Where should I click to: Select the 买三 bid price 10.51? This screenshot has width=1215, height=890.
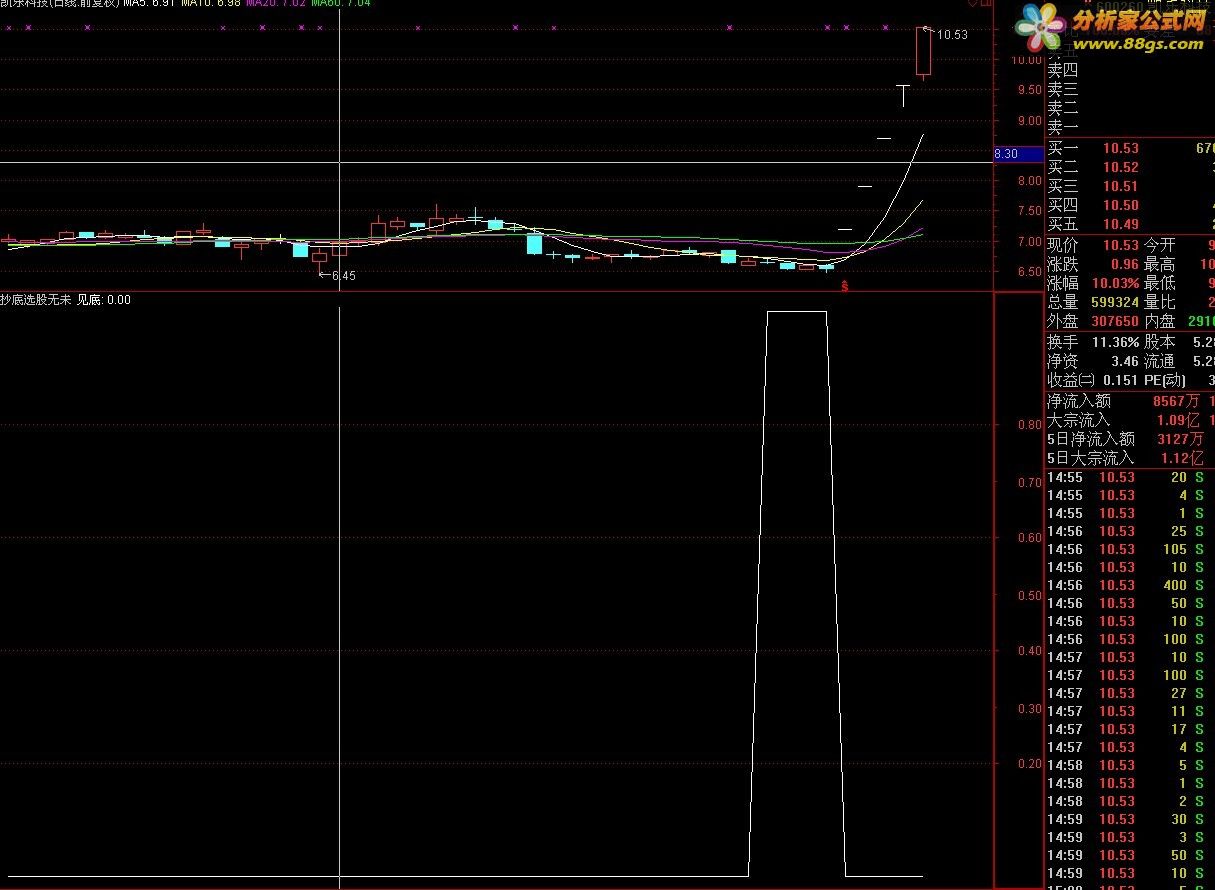pos(1120,186)
